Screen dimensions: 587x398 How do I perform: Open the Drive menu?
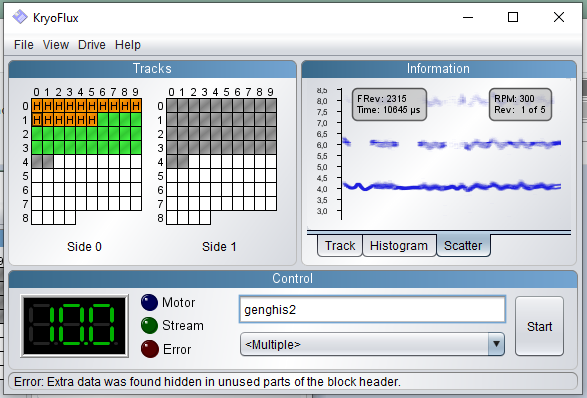click(x=92, y=45)
